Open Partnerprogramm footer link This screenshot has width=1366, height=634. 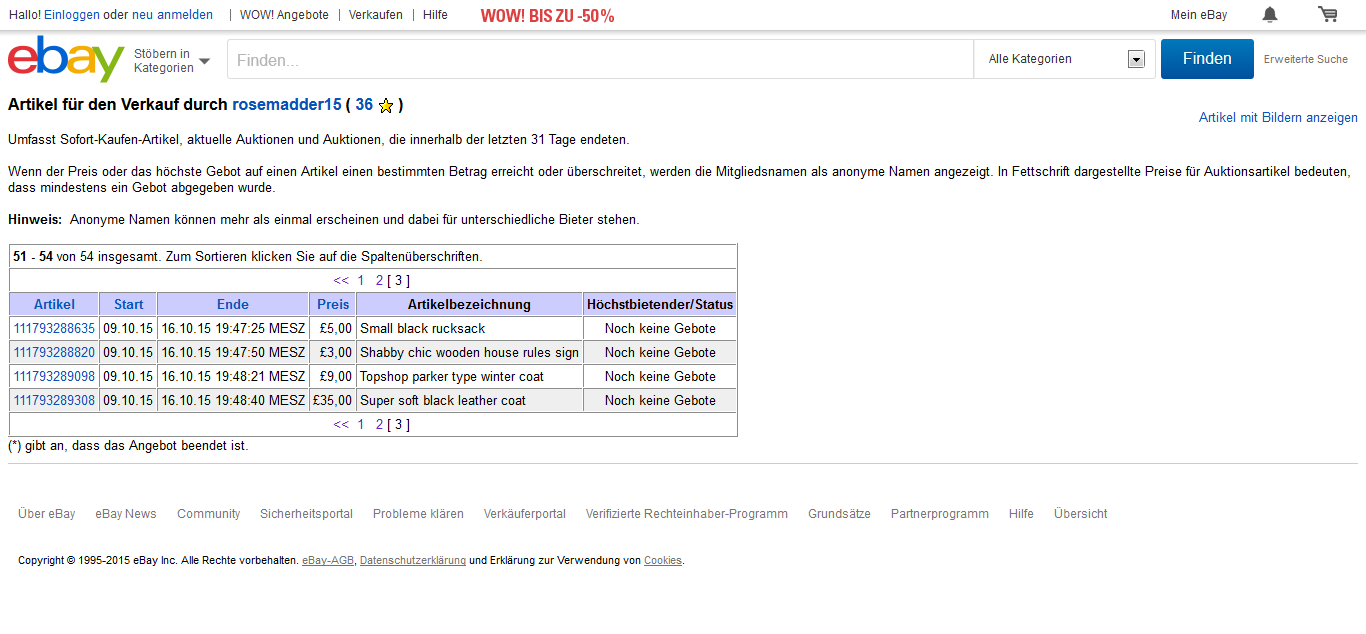(940, 514)
